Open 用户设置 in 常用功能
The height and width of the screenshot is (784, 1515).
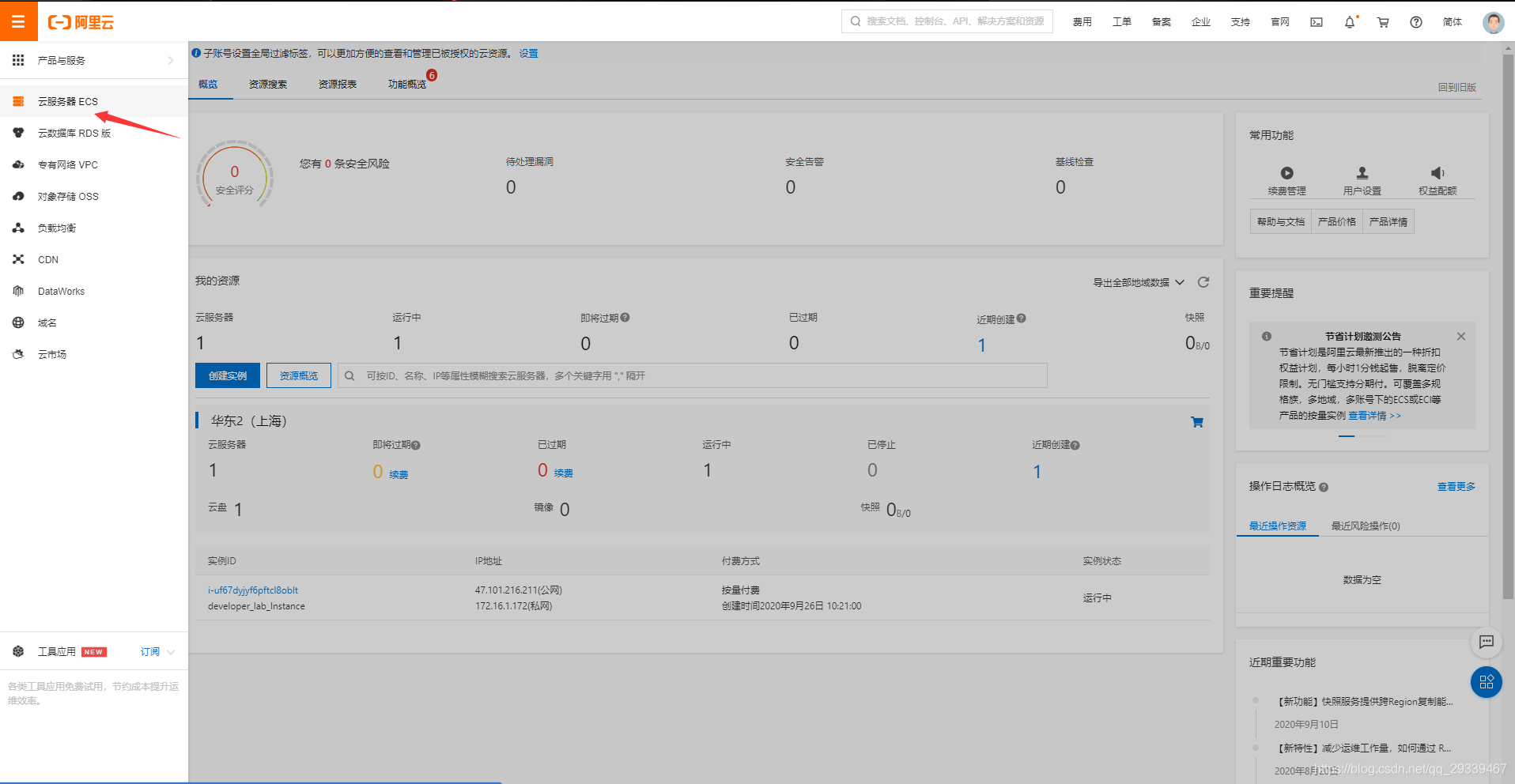click(1362, 181)
